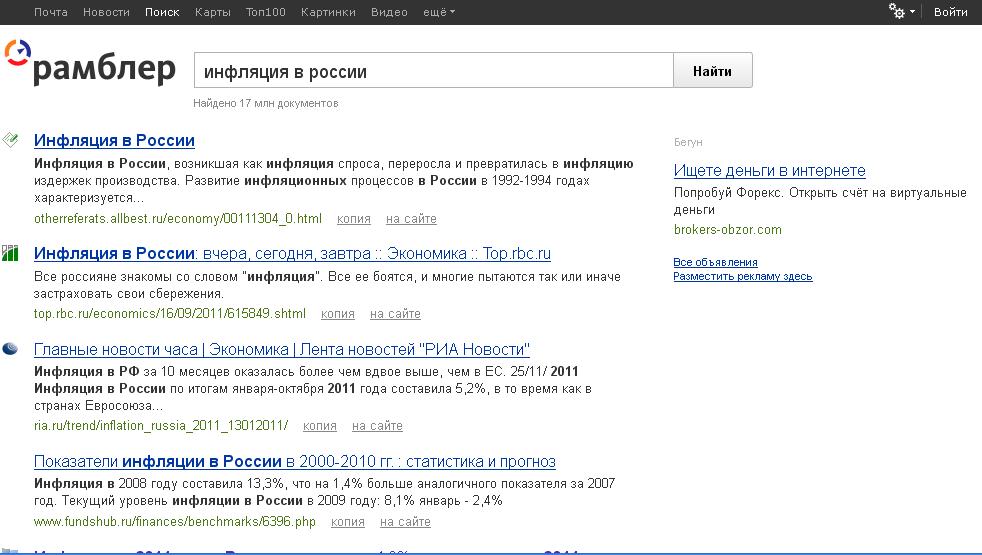The image size is (982, 555).
Task: Click the RIA Novosti favicon beside third result
Action: 10,348
